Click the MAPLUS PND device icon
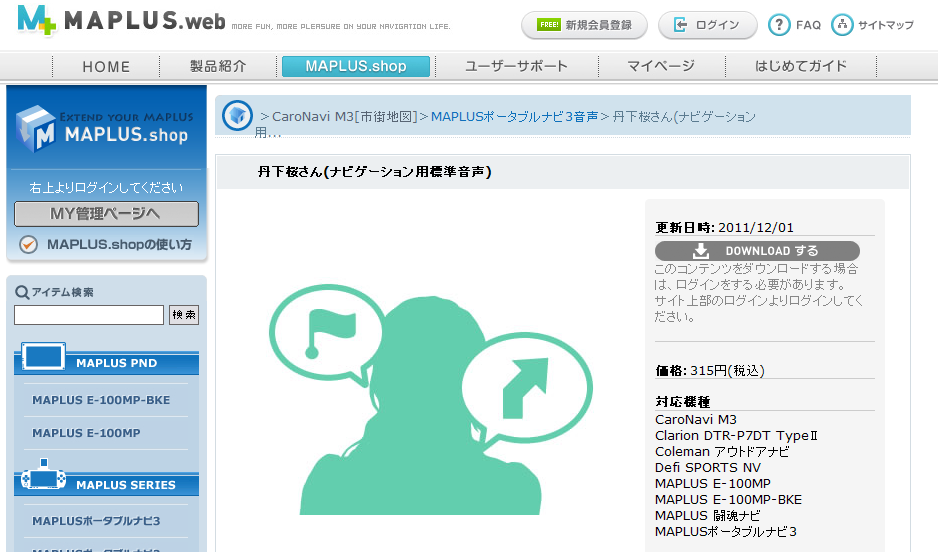 click(43, 357)
